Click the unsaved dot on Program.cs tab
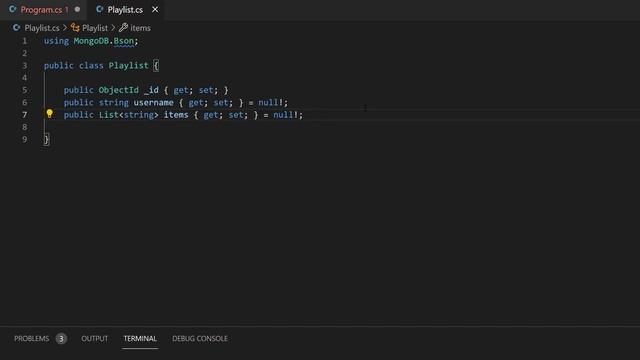This screenshot has height=360, width=640. [x=78, y=9]
